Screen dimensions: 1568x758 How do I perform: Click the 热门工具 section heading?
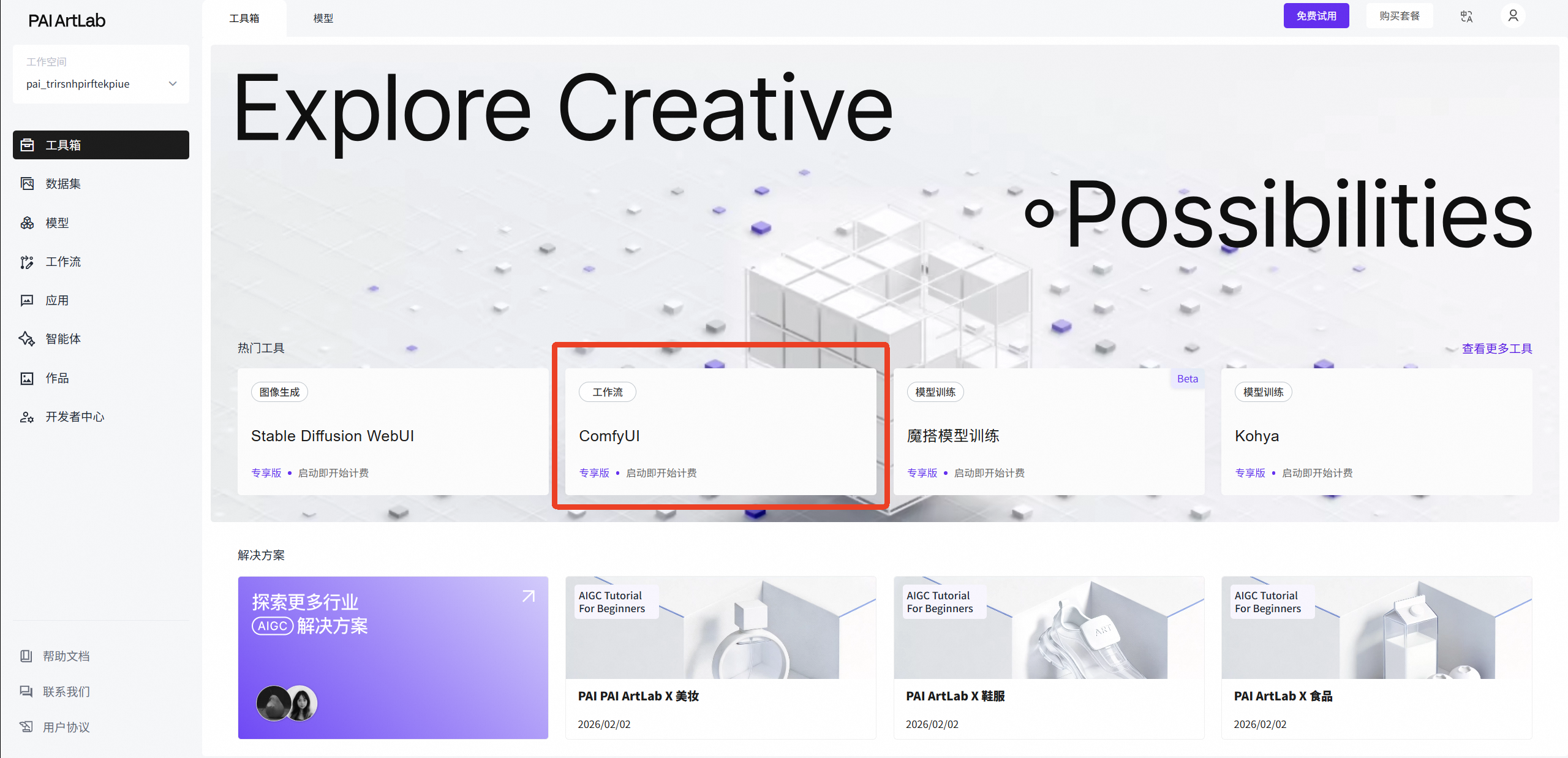pyautogui.click(x=261, y=348)
